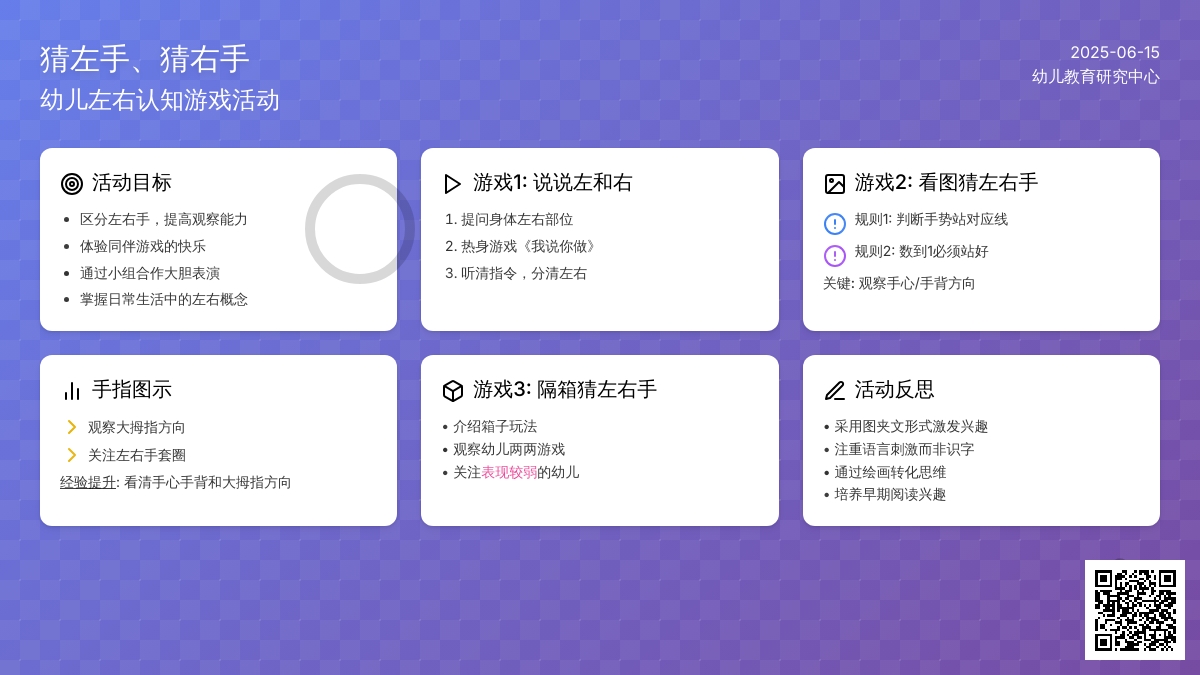
Task: Click the gray loading ring circle
Action: tap(360, 229)
